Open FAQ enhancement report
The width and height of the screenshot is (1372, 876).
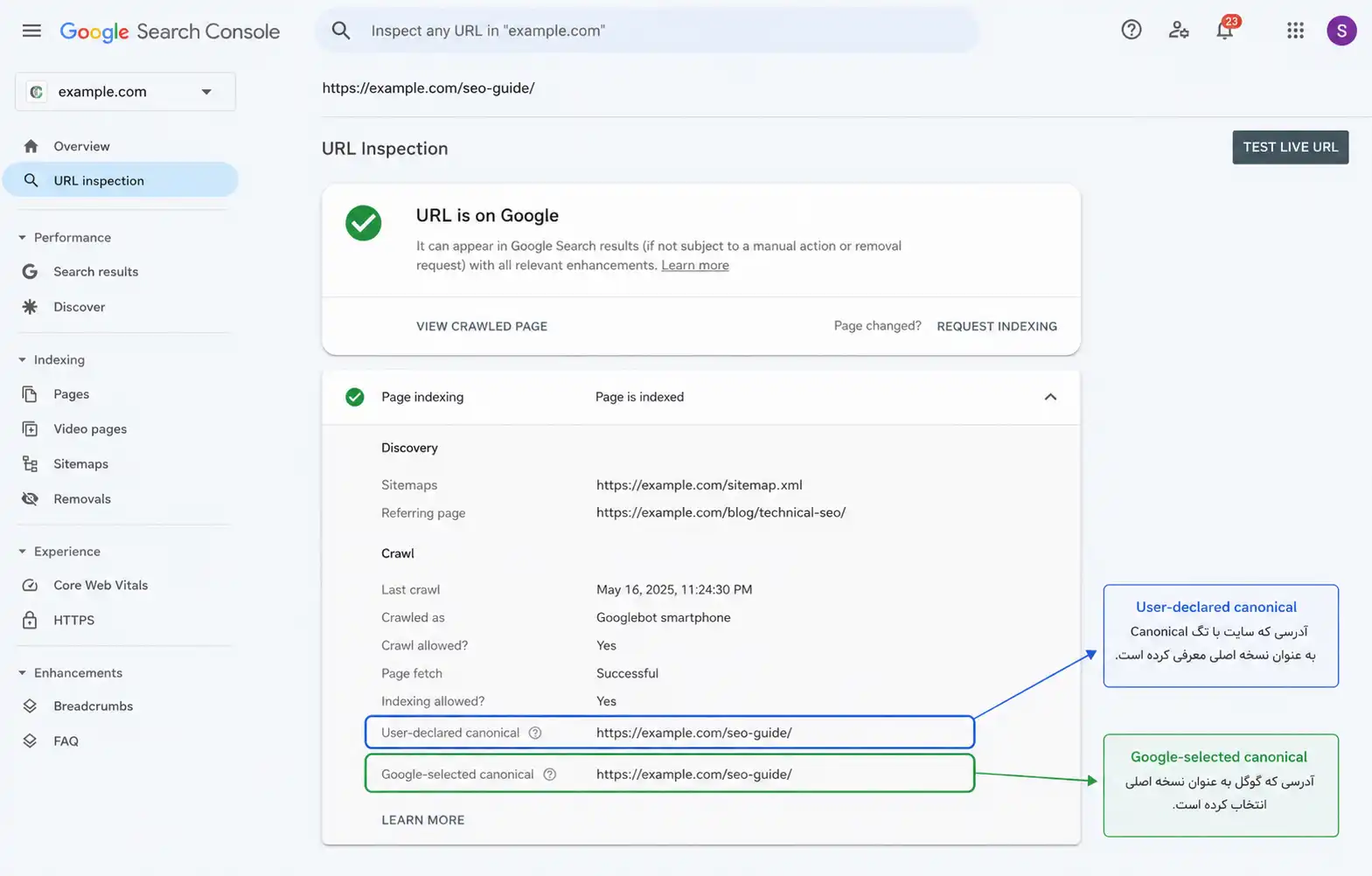pos(66,741)
